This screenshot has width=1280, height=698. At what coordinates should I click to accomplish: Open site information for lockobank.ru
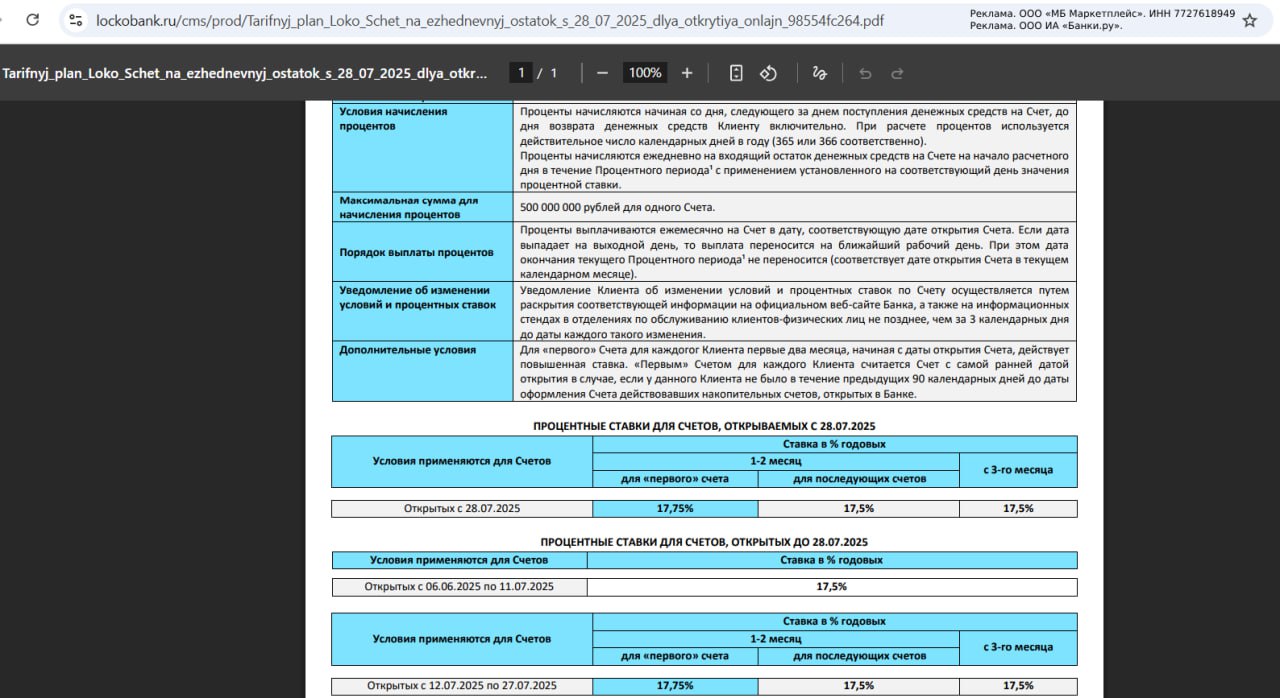(x=76, y=20)
